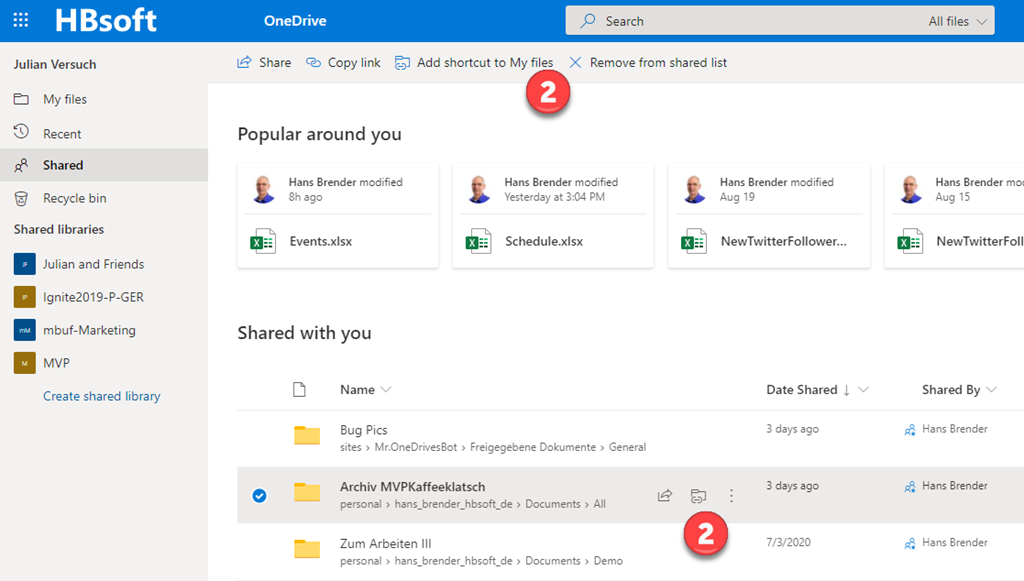This screenshot has height=581, width=1024.
Task: Uncheck the Archiv MVPKaffeeklatsch selection checkbox
Action: point(259,495)
